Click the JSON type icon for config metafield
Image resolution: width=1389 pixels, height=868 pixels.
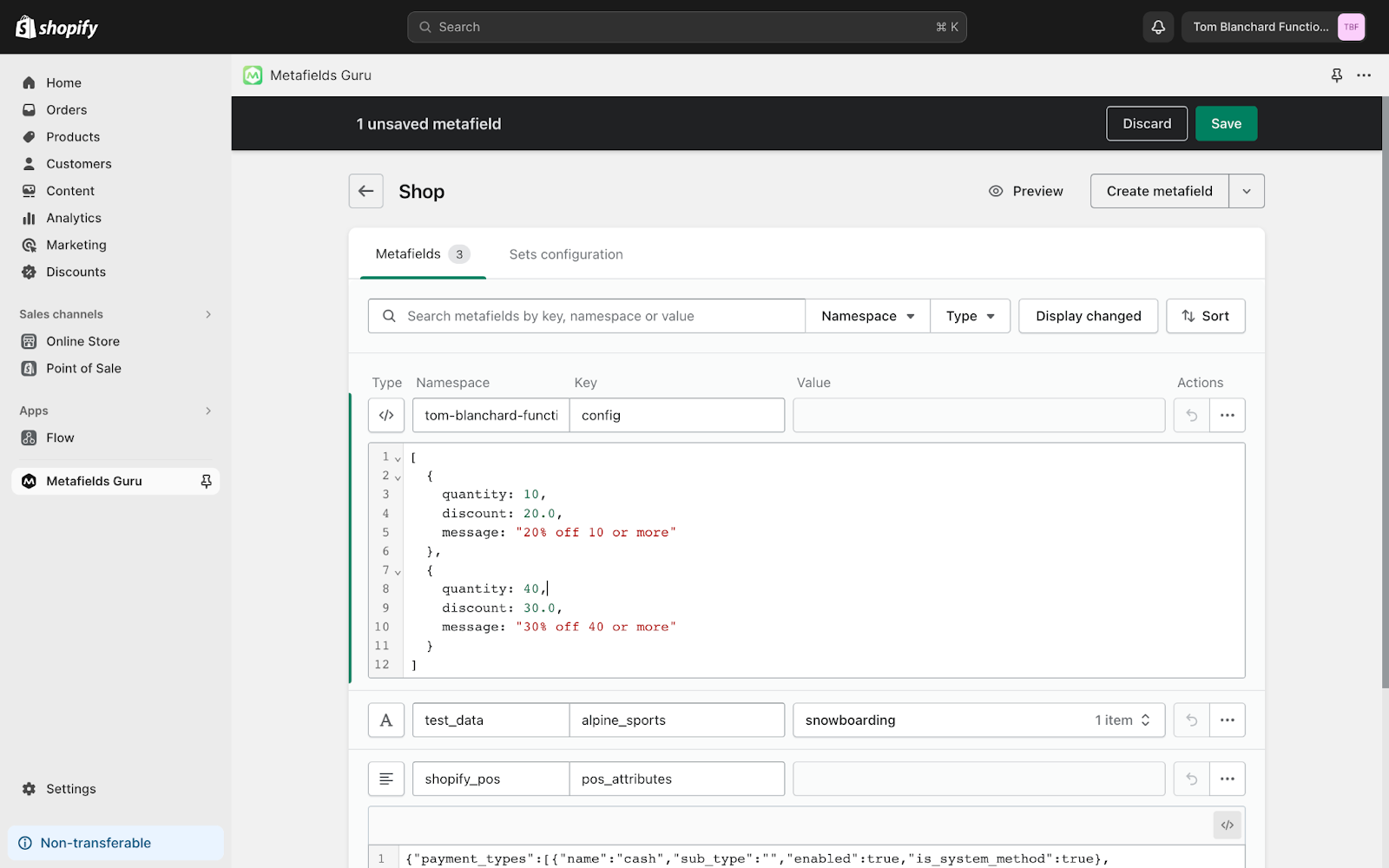tap(386, 415)
